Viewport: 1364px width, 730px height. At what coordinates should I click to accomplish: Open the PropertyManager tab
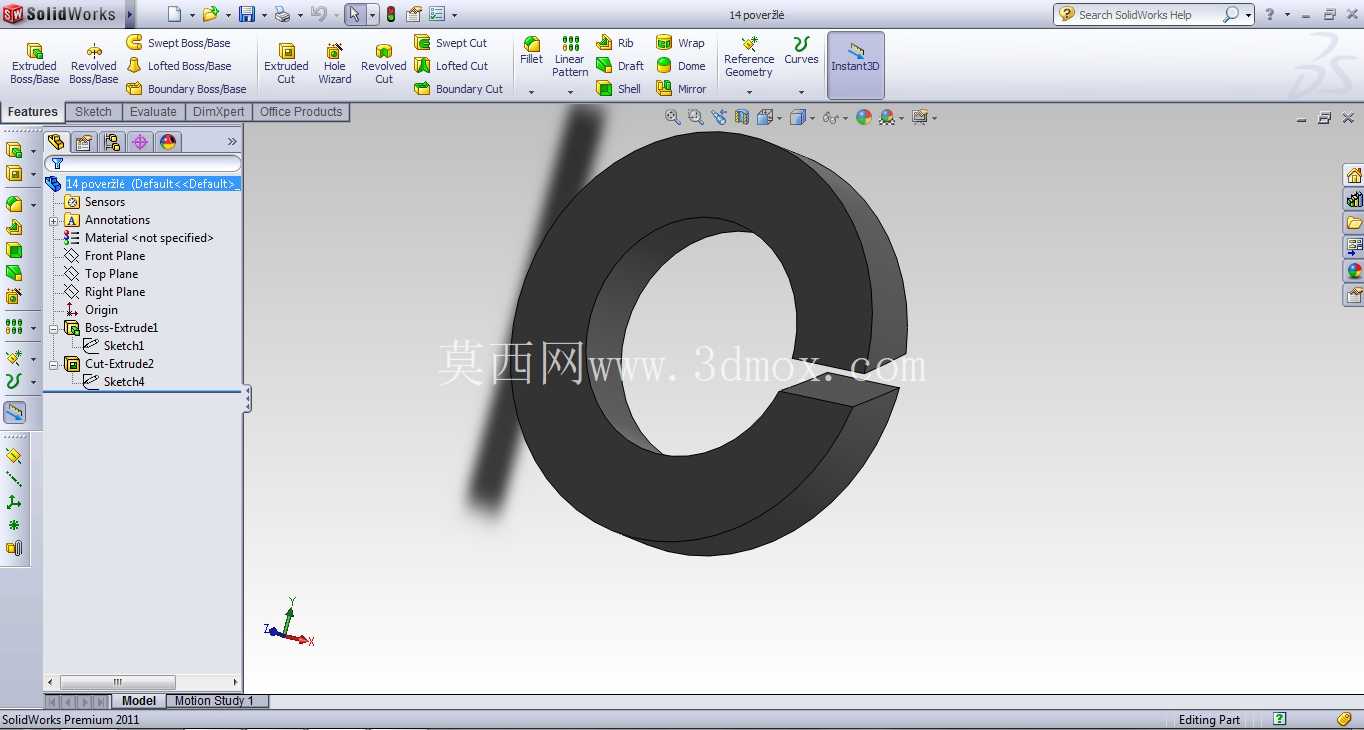[x=84, y=142]
